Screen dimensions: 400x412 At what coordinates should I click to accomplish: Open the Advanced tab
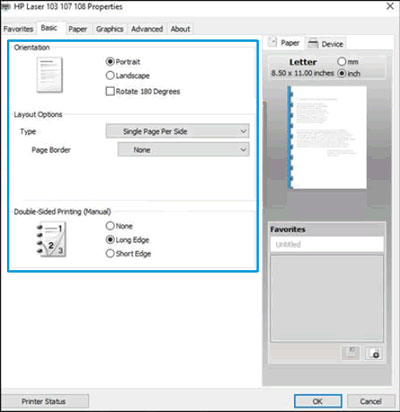(147, 29)
